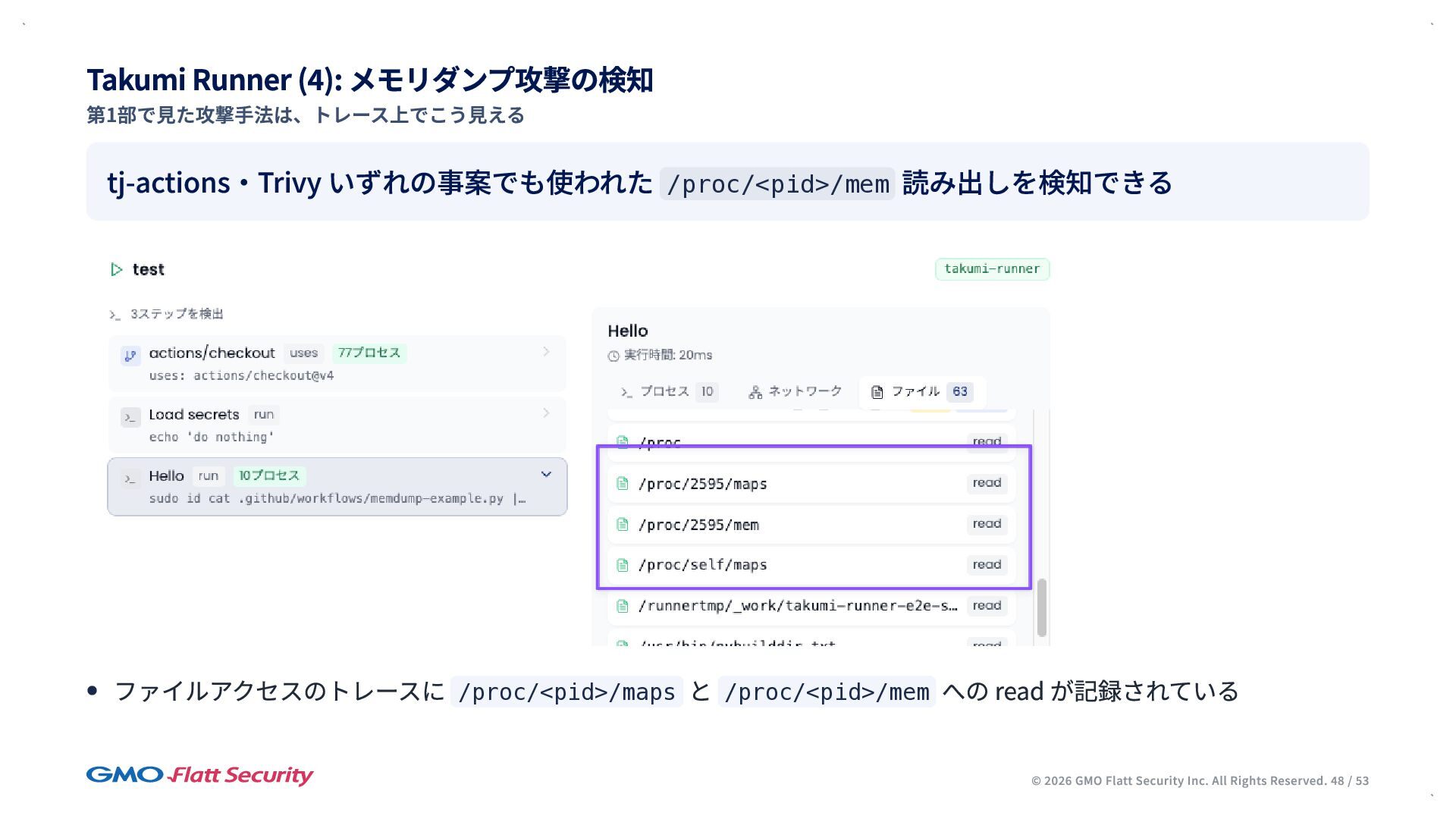Click the git branch icon on actions/checkout
The height and width of the screenshot is (819, 1456).
(x=130, y=356)
